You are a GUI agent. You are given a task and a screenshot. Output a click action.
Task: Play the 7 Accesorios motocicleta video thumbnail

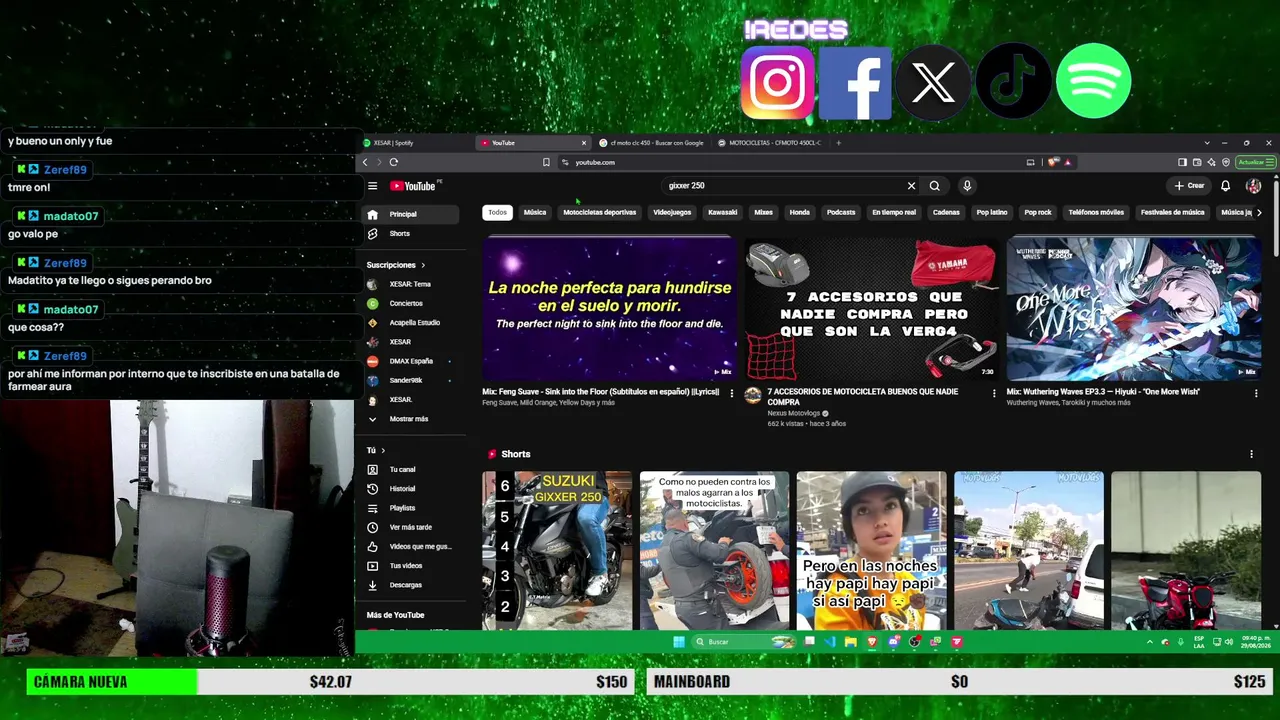coord(871,309)
